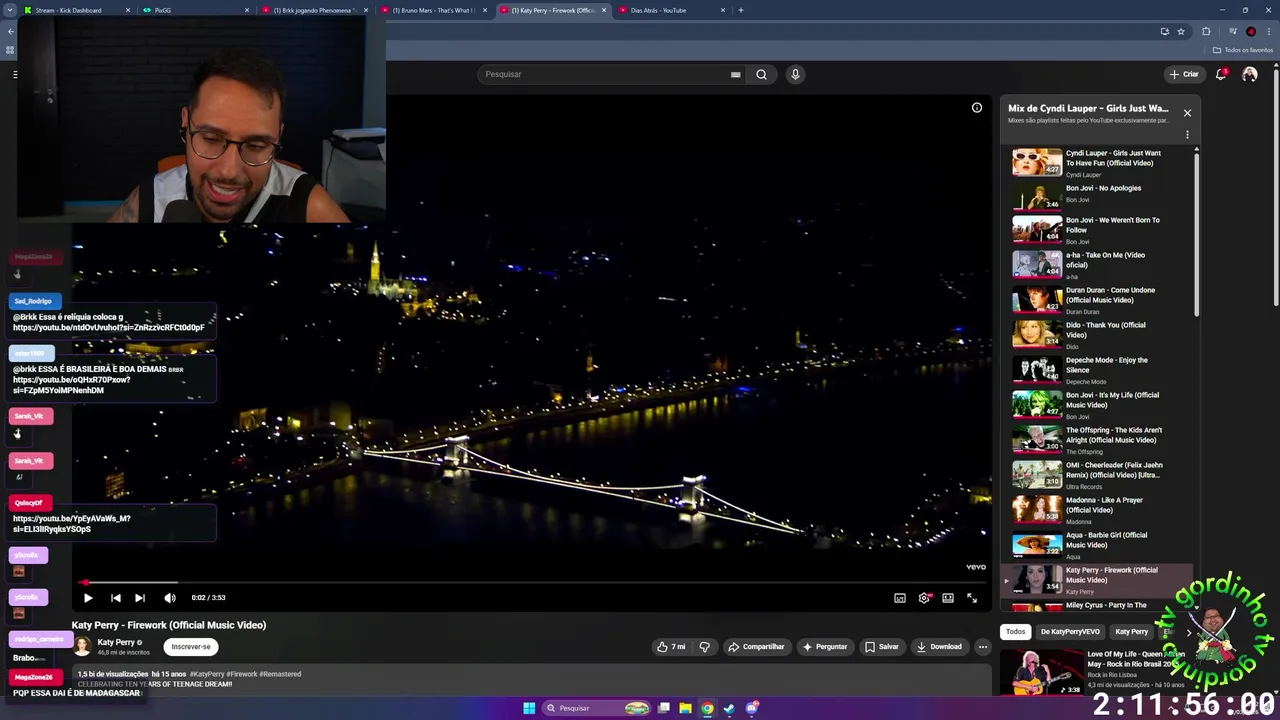The width and height of the screenshot is (1280, 720).
Task: Select the De KatyPerryVEVO filter chip
Action: tap(1070, 632)
